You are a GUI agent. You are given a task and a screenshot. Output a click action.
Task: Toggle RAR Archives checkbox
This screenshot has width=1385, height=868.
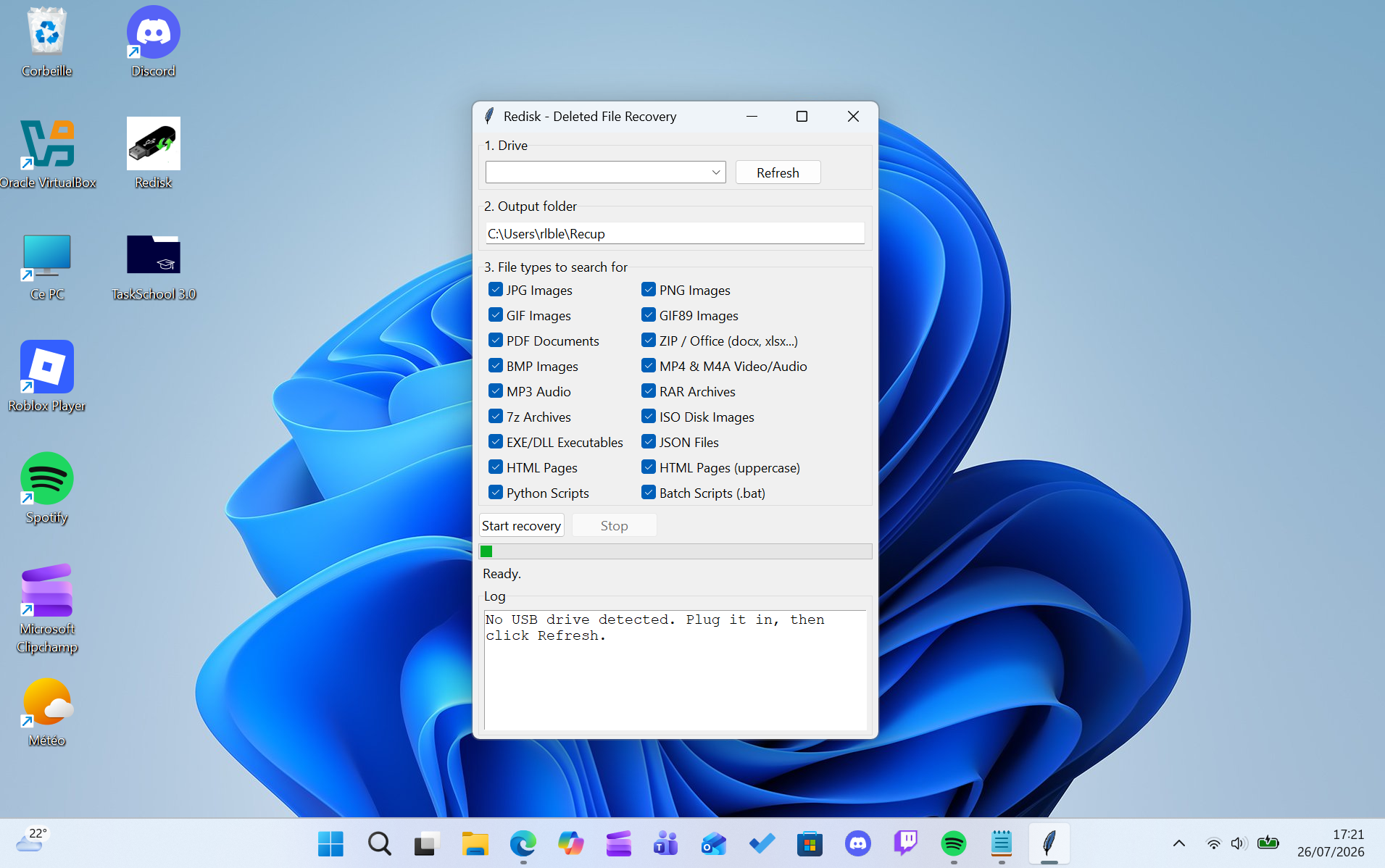649,391
